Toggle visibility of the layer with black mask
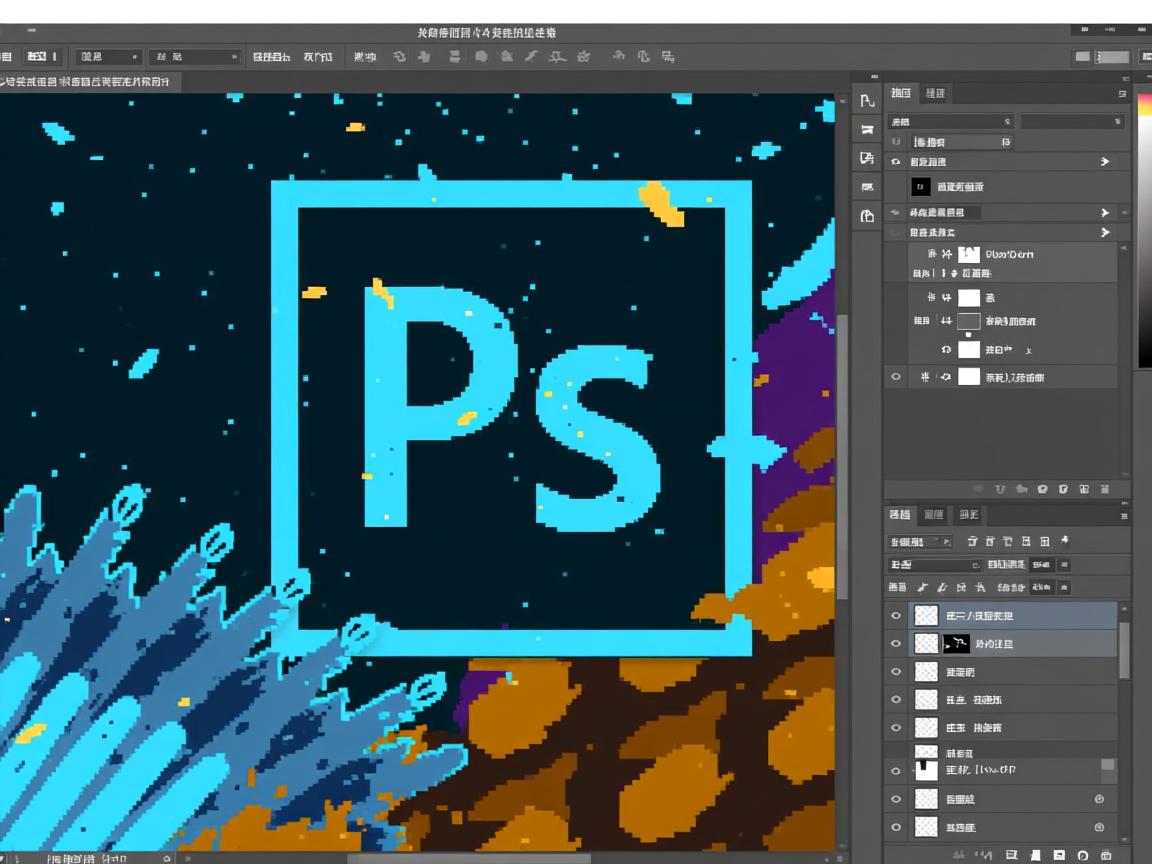 tap(896, 644)
